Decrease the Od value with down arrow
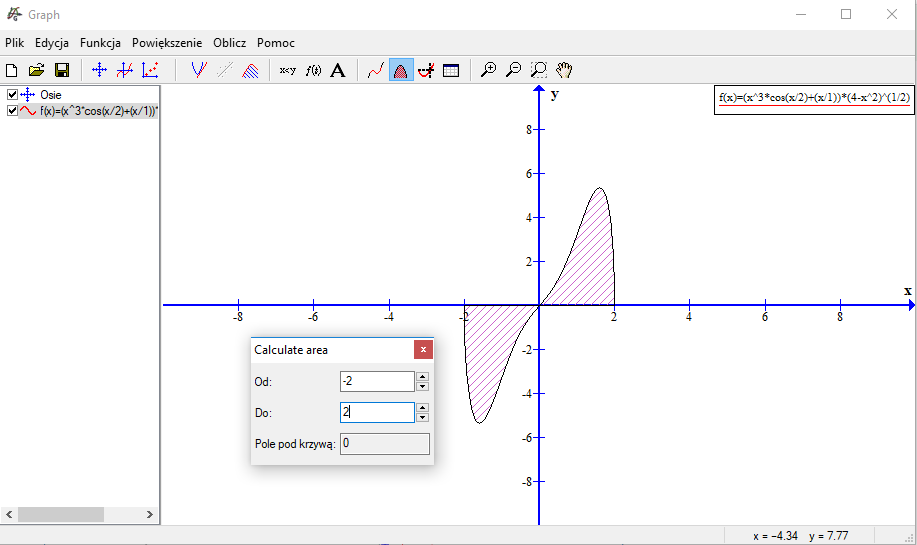The height and width of the screenshot is (545, 917). (x=422, y=386)
